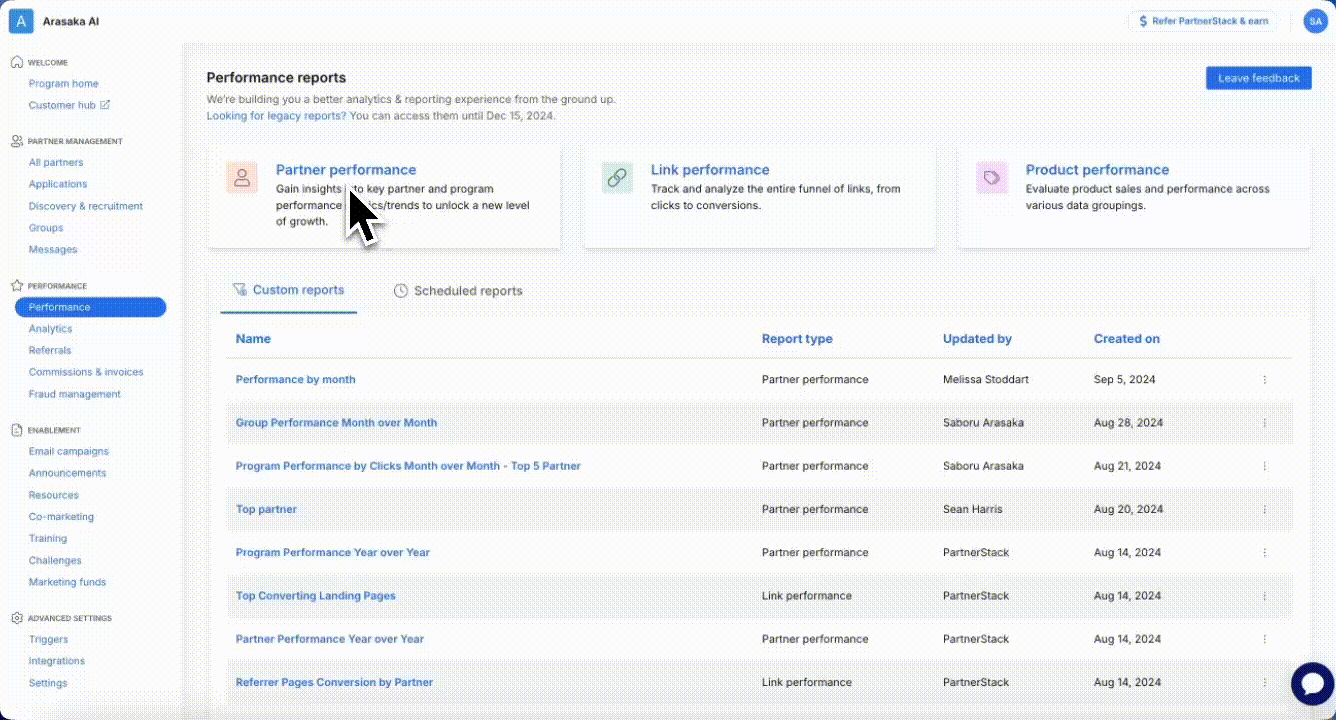The width and height of the screenshot is (1336, 720).
Task: Click the Partner performance person icon
Action: [242, 178]
